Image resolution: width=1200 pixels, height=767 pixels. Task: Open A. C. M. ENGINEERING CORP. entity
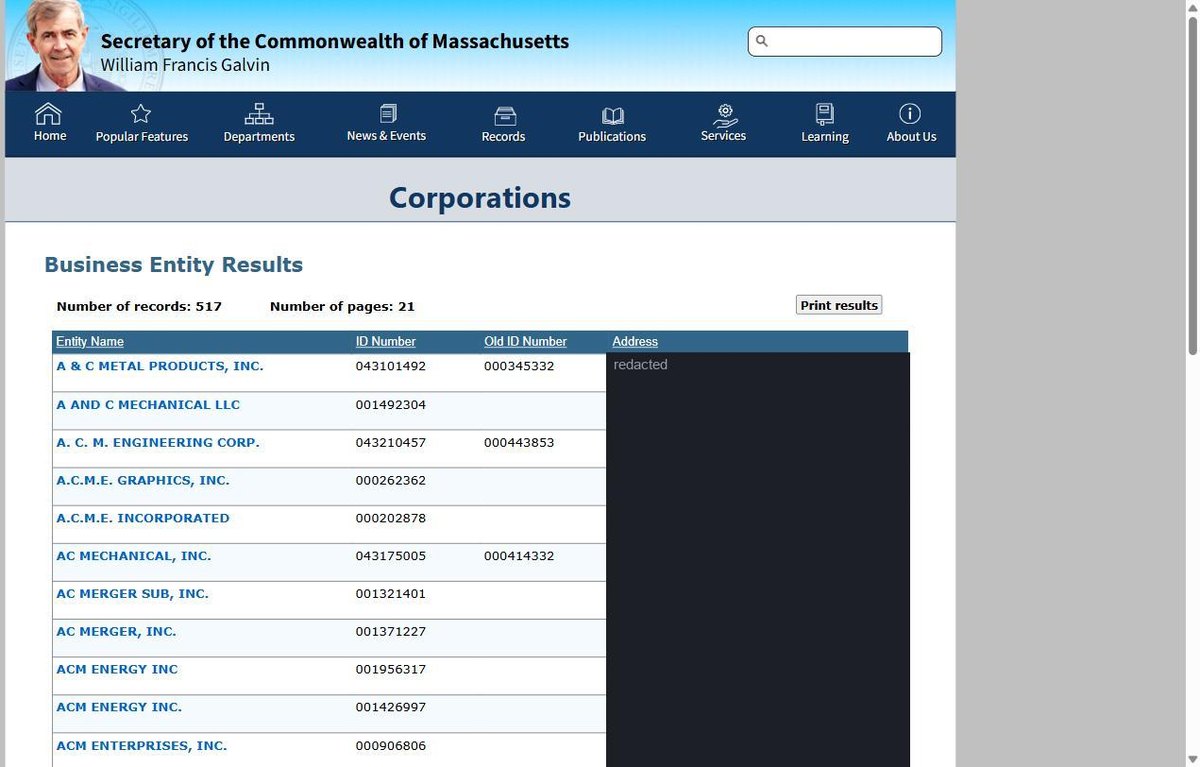point(158,442)
